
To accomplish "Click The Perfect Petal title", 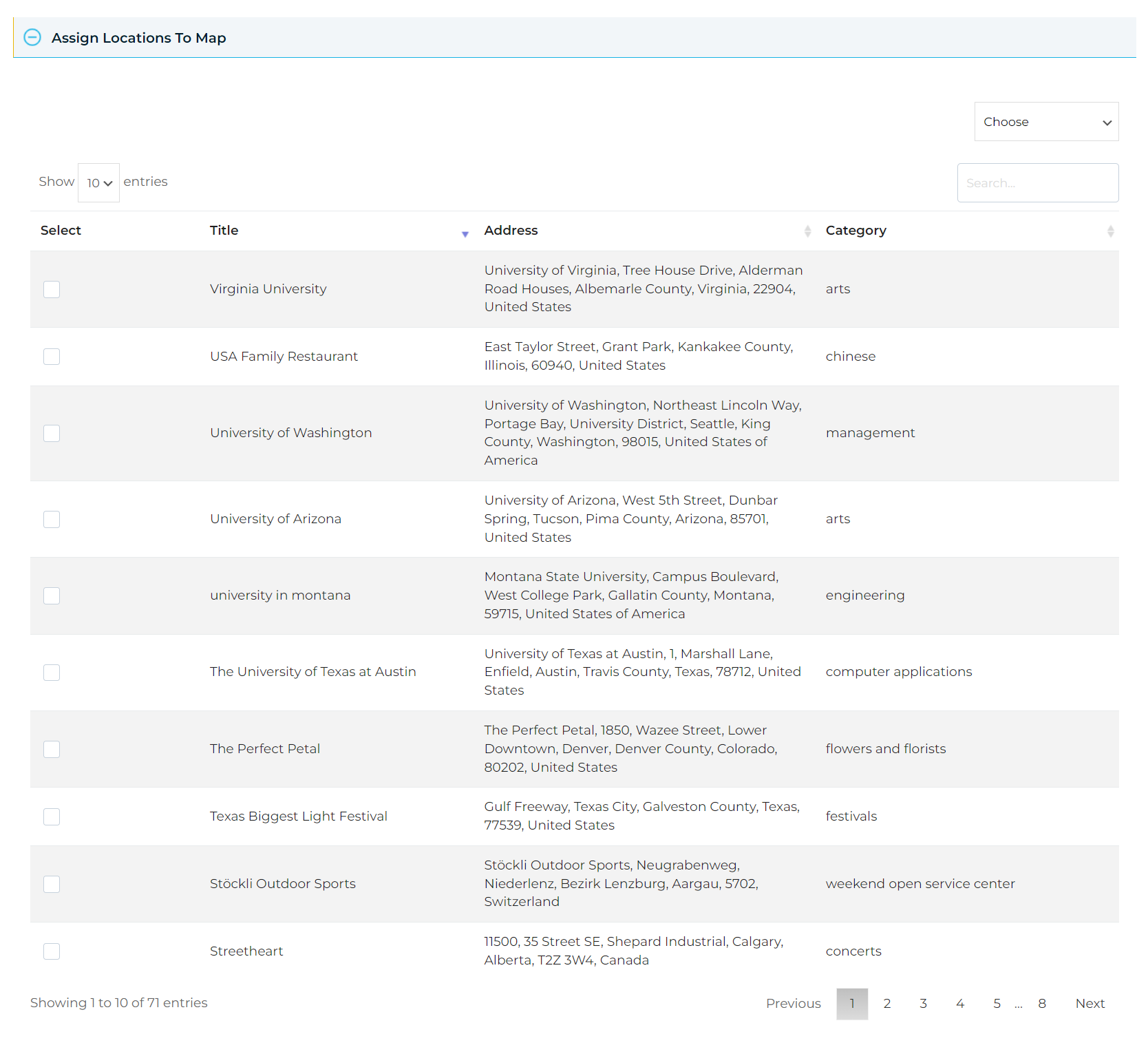I will click(265, 749).
